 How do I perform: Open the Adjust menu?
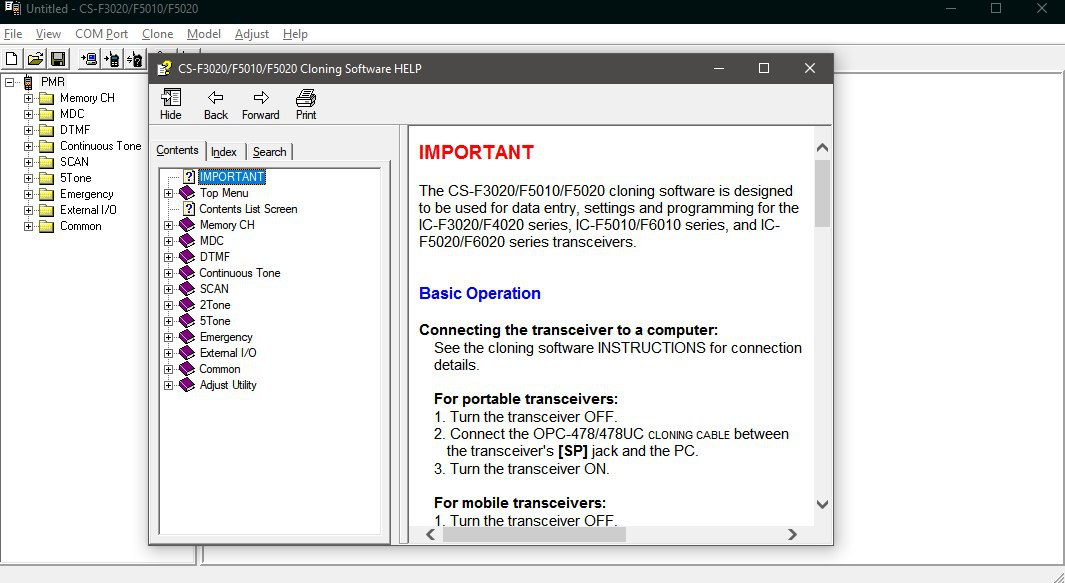(252, 34)
